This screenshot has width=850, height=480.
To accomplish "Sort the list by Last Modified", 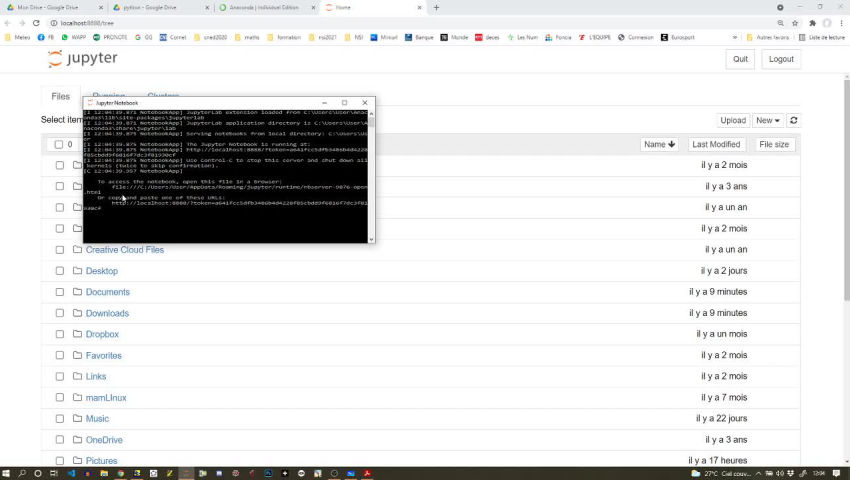I will [x=716, y=144].
